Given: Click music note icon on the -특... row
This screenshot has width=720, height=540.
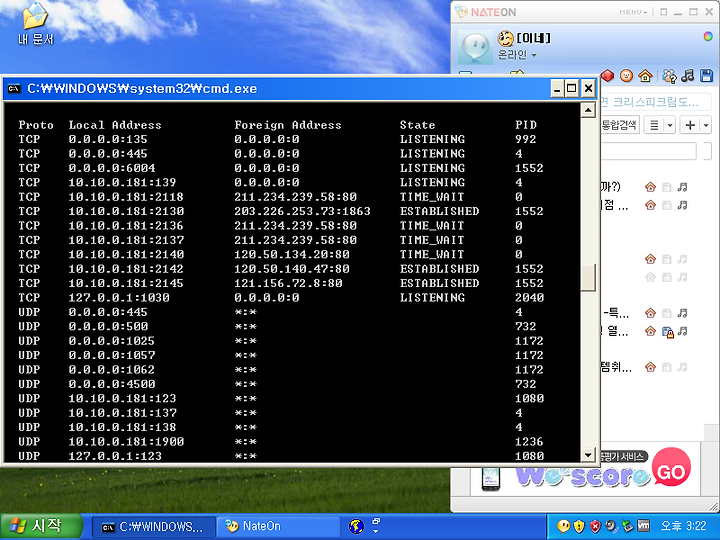Looking at the screenshot, I should pos(683,313).
